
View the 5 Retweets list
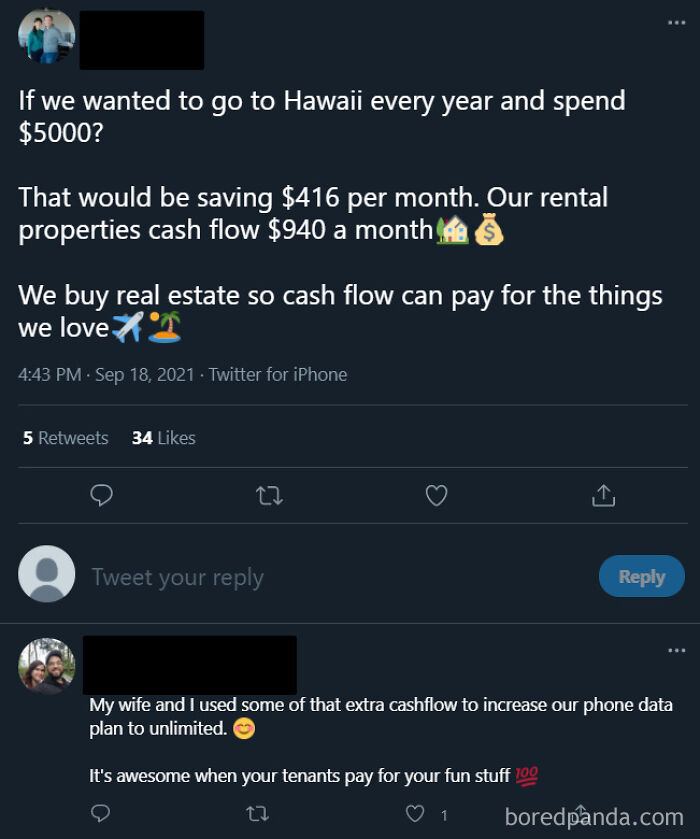pyautogui.click(x=65, y=437)
